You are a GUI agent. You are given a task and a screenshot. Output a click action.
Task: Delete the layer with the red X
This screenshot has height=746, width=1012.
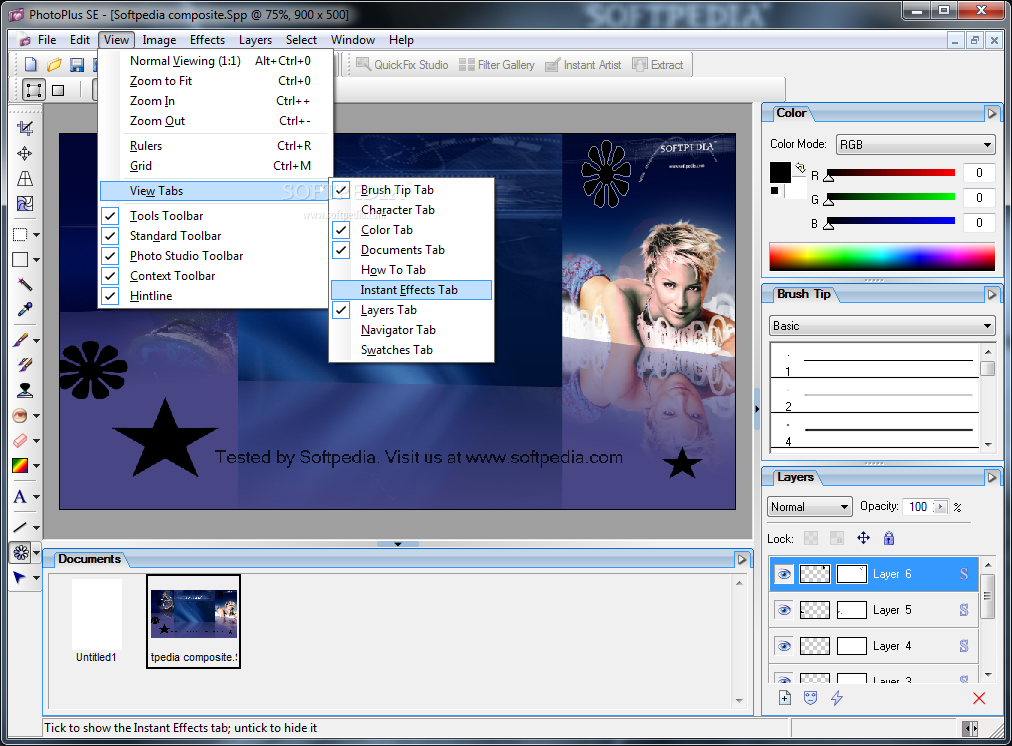[979, 698]
